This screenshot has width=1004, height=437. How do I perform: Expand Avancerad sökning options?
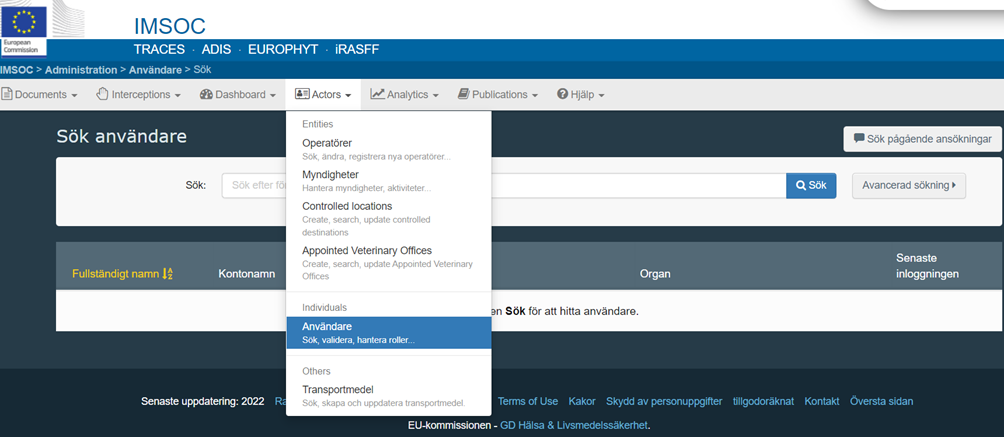pyautogui.click(x=909, y=186)
